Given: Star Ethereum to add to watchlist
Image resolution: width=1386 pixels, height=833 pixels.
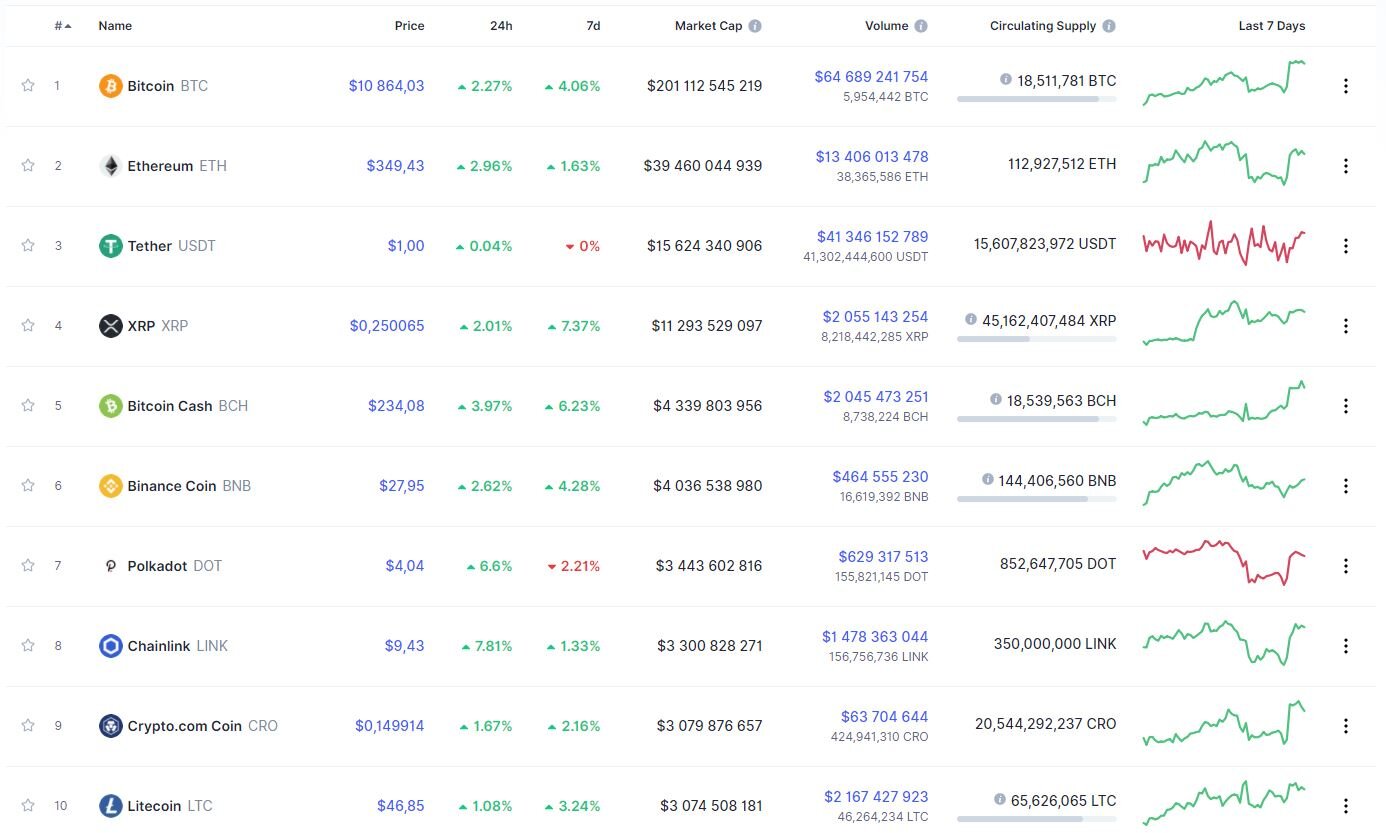Looking at the screenshot, I should click(28, 165).
